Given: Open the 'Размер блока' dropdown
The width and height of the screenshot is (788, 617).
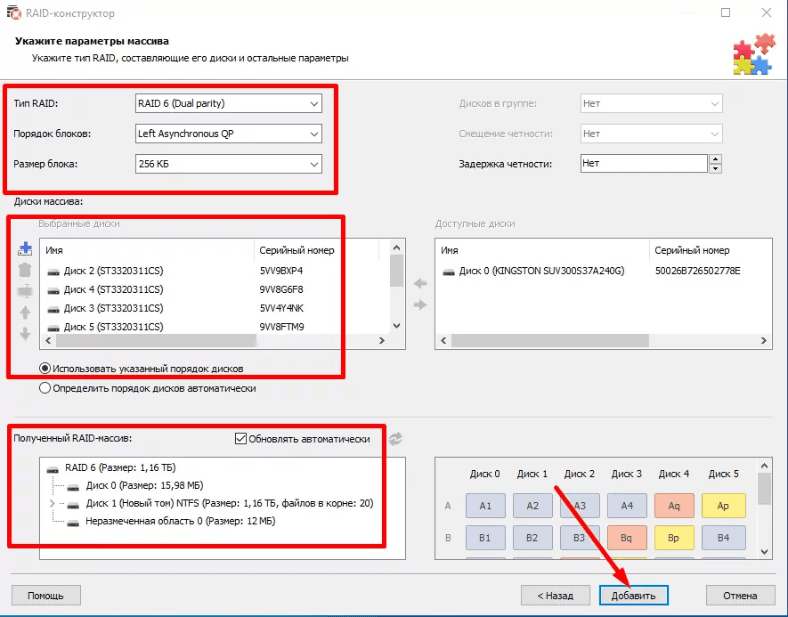Looking at the screenshot, I should click(228, 164).
